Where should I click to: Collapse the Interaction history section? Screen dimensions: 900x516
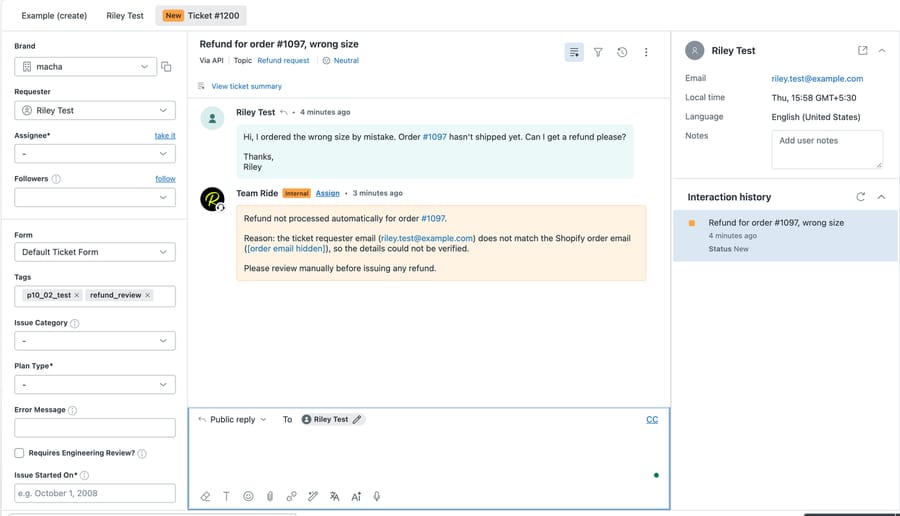[x=881, y=197]
